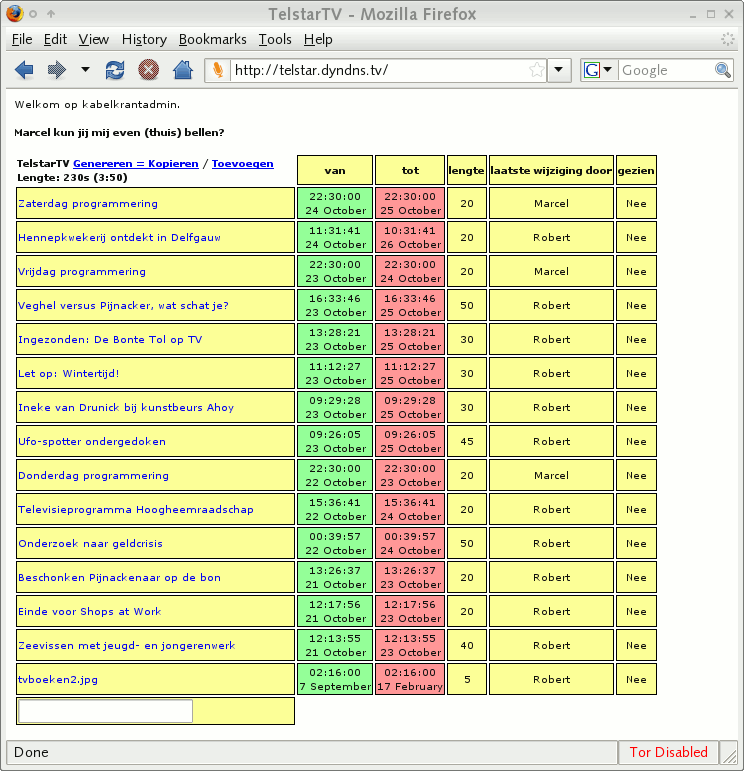The image size is (744, 771).
Task: Focus the Google search box
Action: pos(665,70)
